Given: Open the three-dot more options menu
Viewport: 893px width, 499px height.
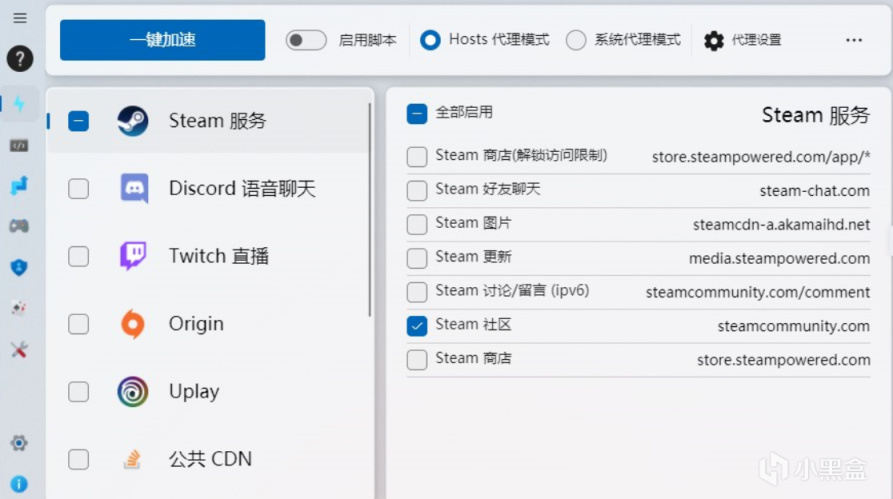Looking at the screenshot, I should click(854, 40).
